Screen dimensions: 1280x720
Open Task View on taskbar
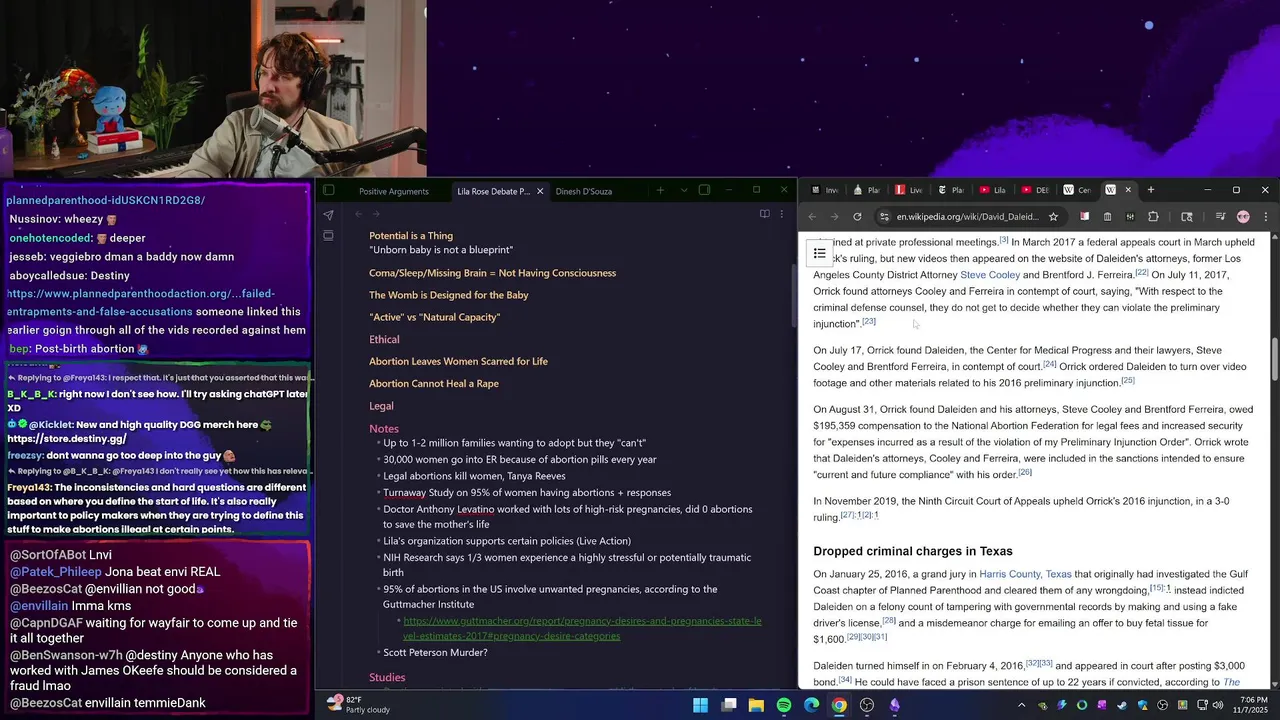pos(729,705)
